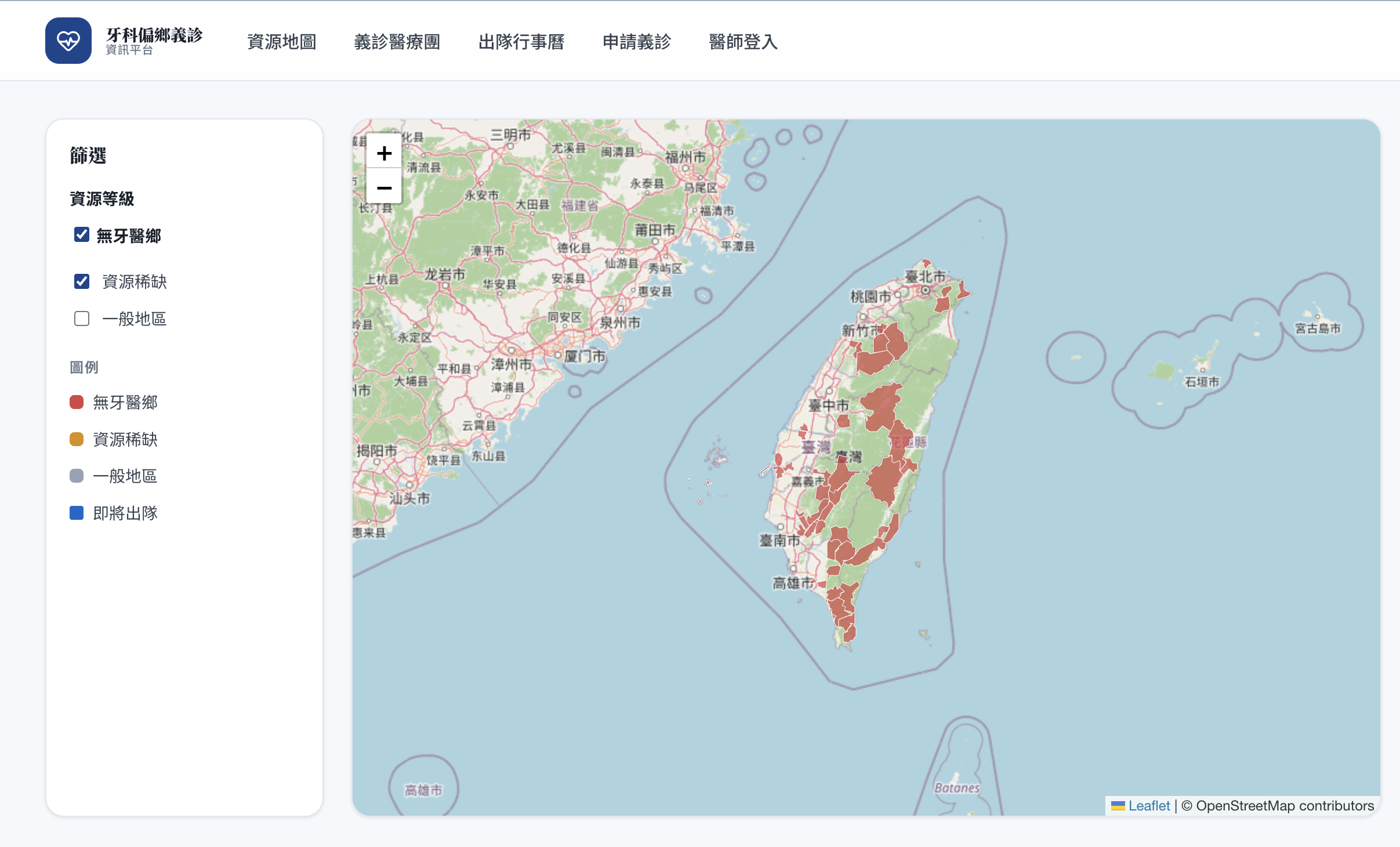Click the 福州市 label on the map
The height and width of the screenshot is (847, 1400).
686,157
